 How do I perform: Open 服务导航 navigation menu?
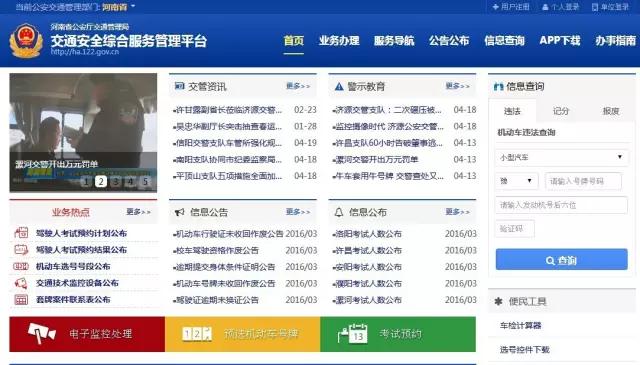[394, 40]
